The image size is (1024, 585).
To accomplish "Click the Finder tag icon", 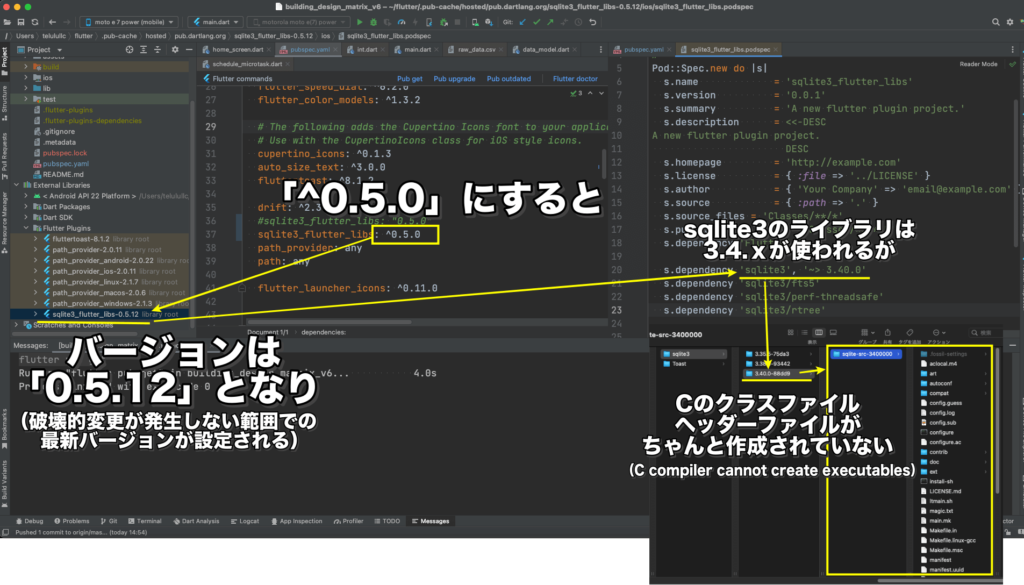I will click(x=910, y=333).
